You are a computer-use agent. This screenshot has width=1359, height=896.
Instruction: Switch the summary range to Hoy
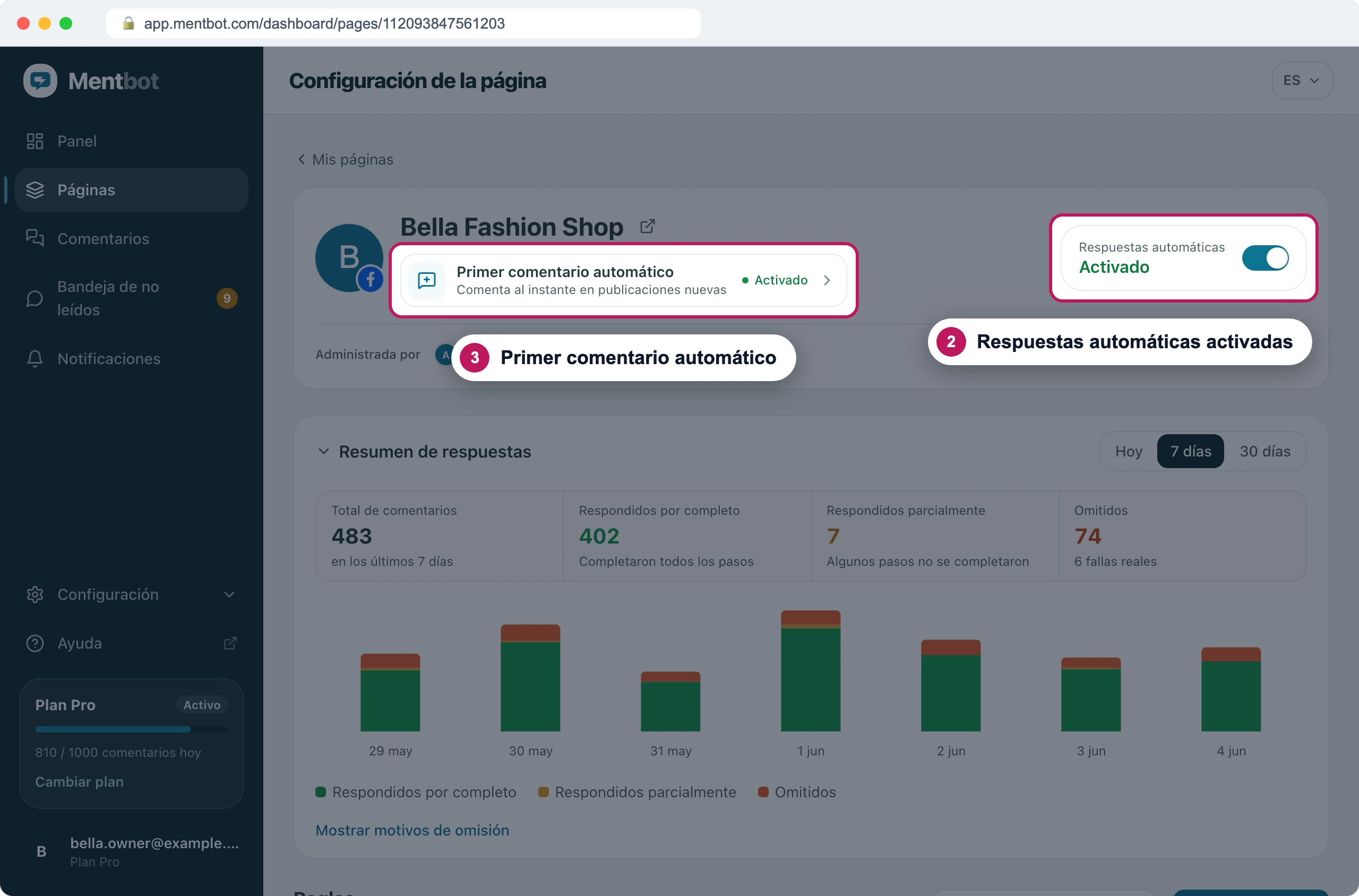click(x=1128, y=451)
